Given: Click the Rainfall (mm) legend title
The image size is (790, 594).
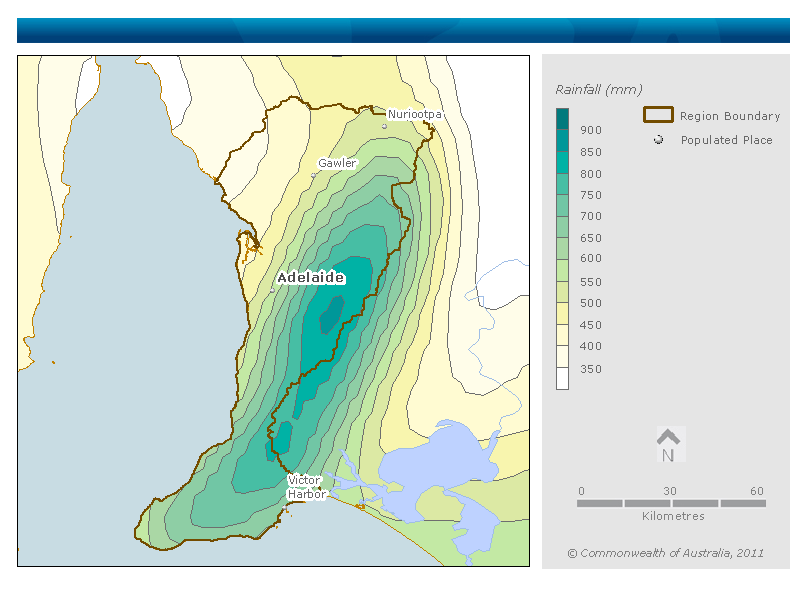Looking at the screenshot, I should click(599, 90).
